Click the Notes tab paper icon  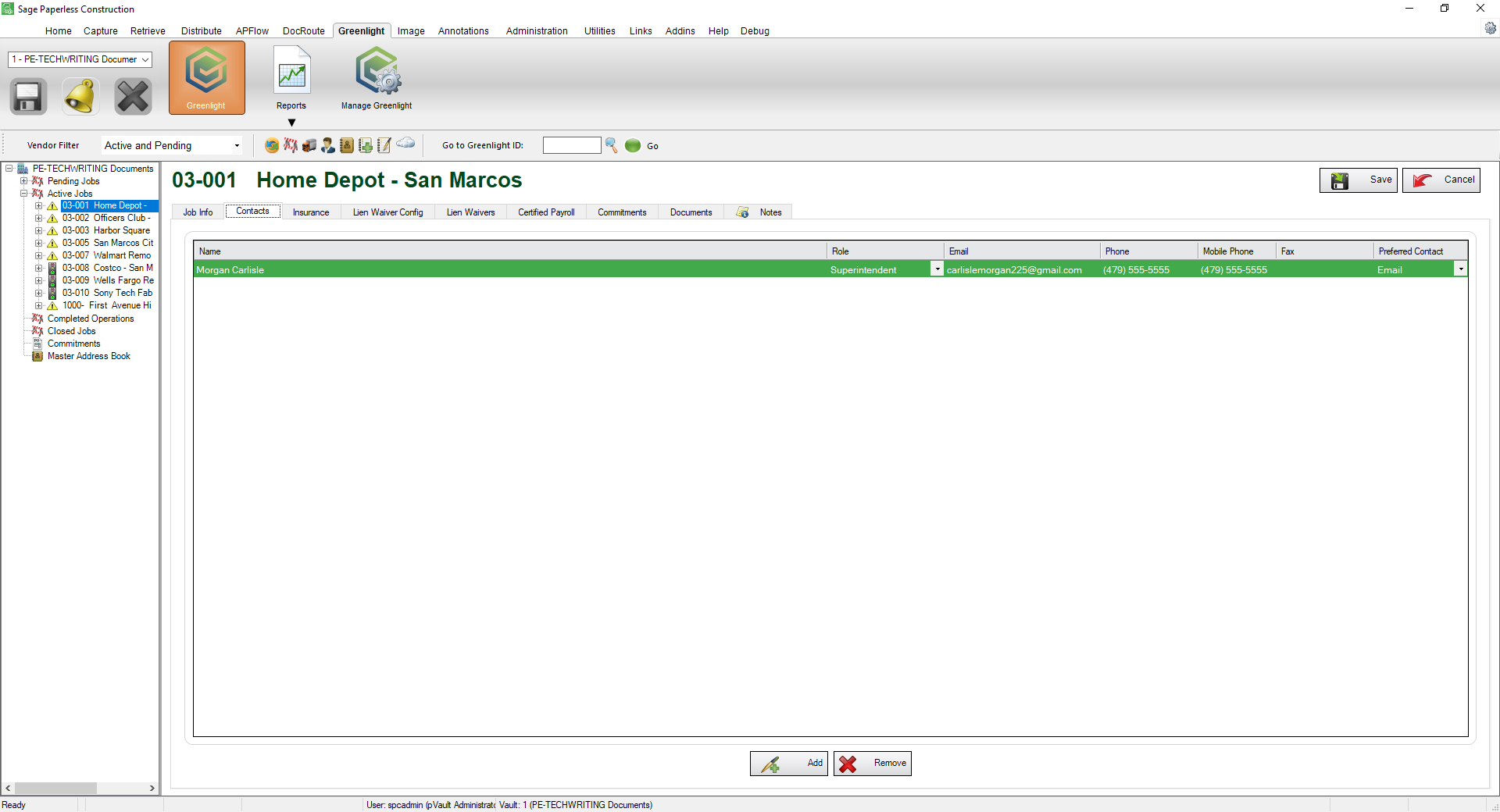pyautogui.click(x=742, y=212)
